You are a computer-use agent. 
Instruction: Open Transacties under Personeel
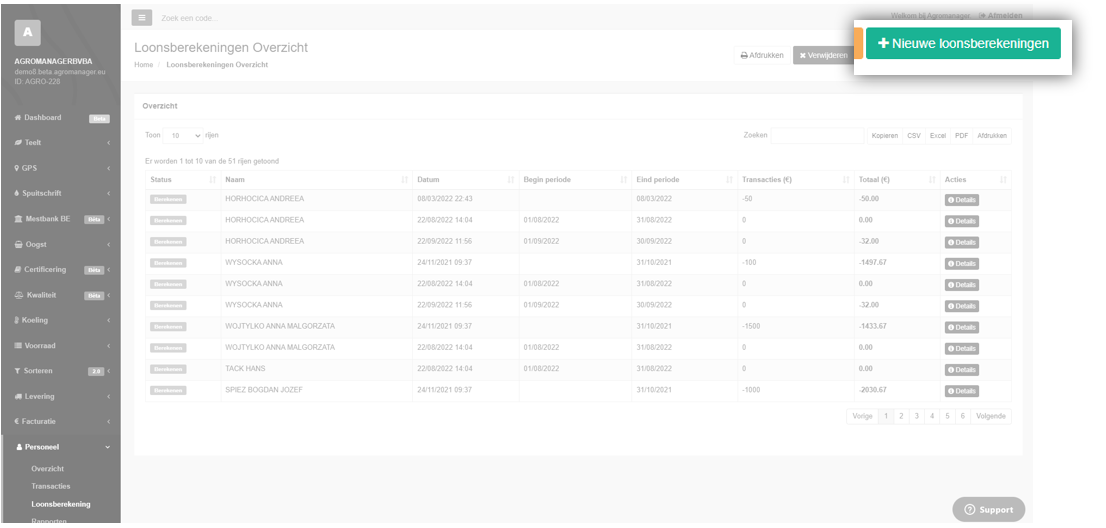pyautogui.click(x=51, y=486)
